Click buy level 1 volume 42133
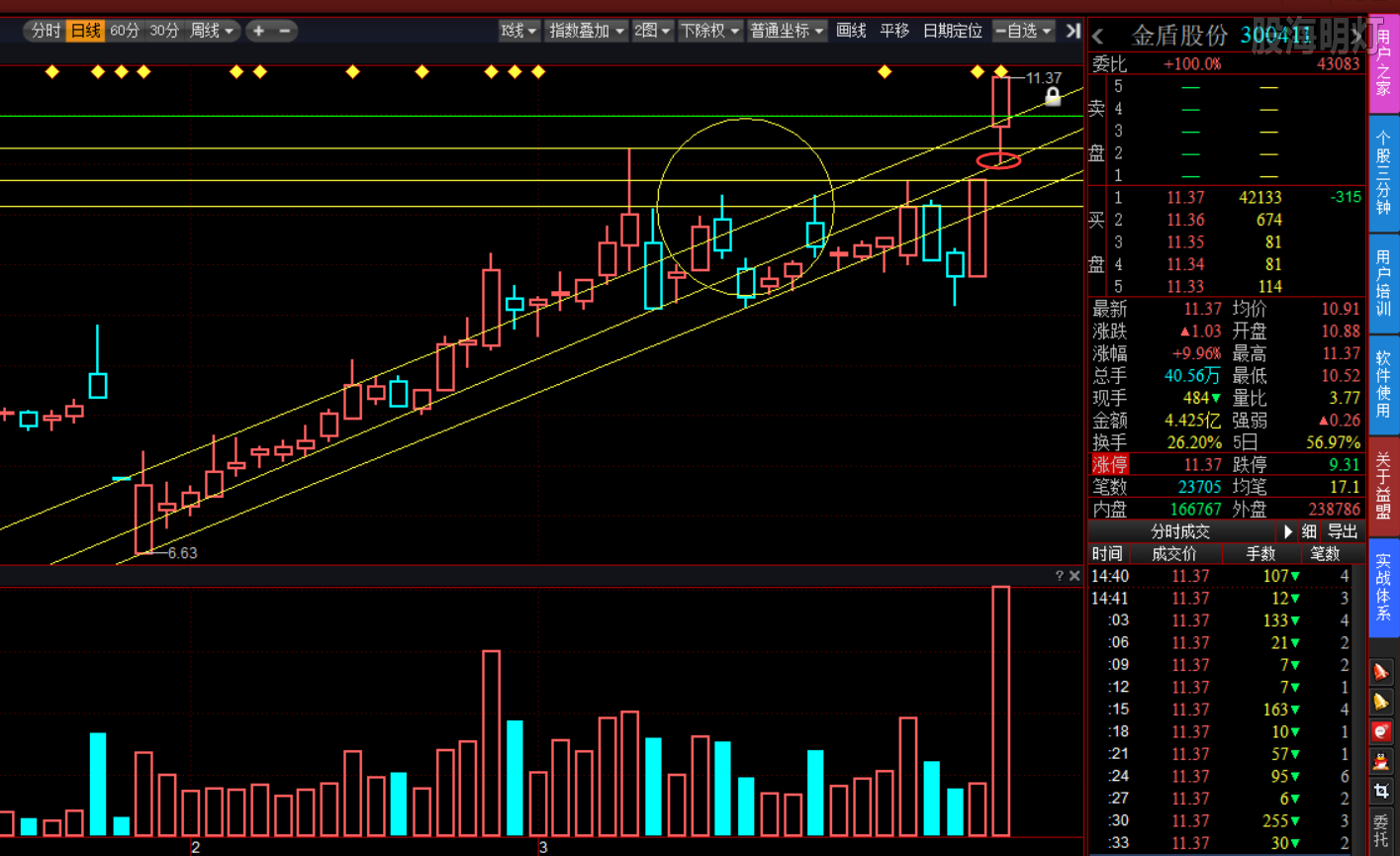 click(x=1260, y=198)
